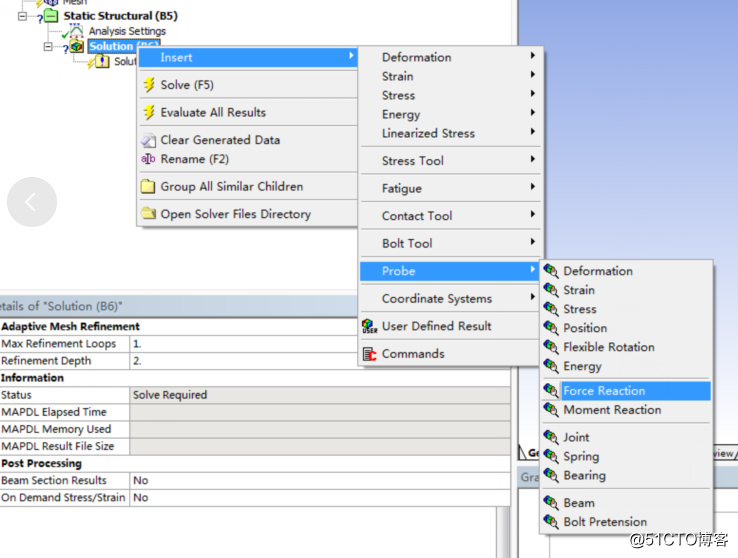
Task: Collapse the Static Structural (B5) tree node
Action: pos(22,16)
